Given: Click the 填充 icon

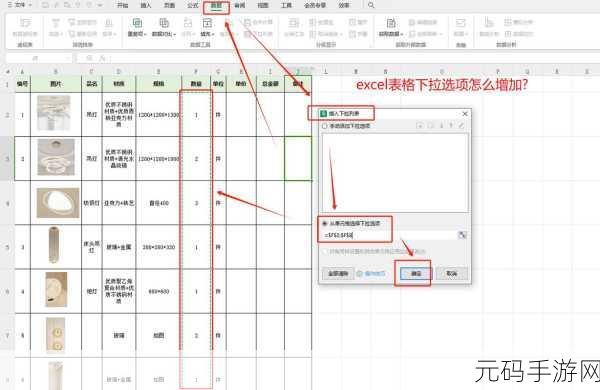Looking at the screenshot, I should pyautogui.click(x=207, y=23).
